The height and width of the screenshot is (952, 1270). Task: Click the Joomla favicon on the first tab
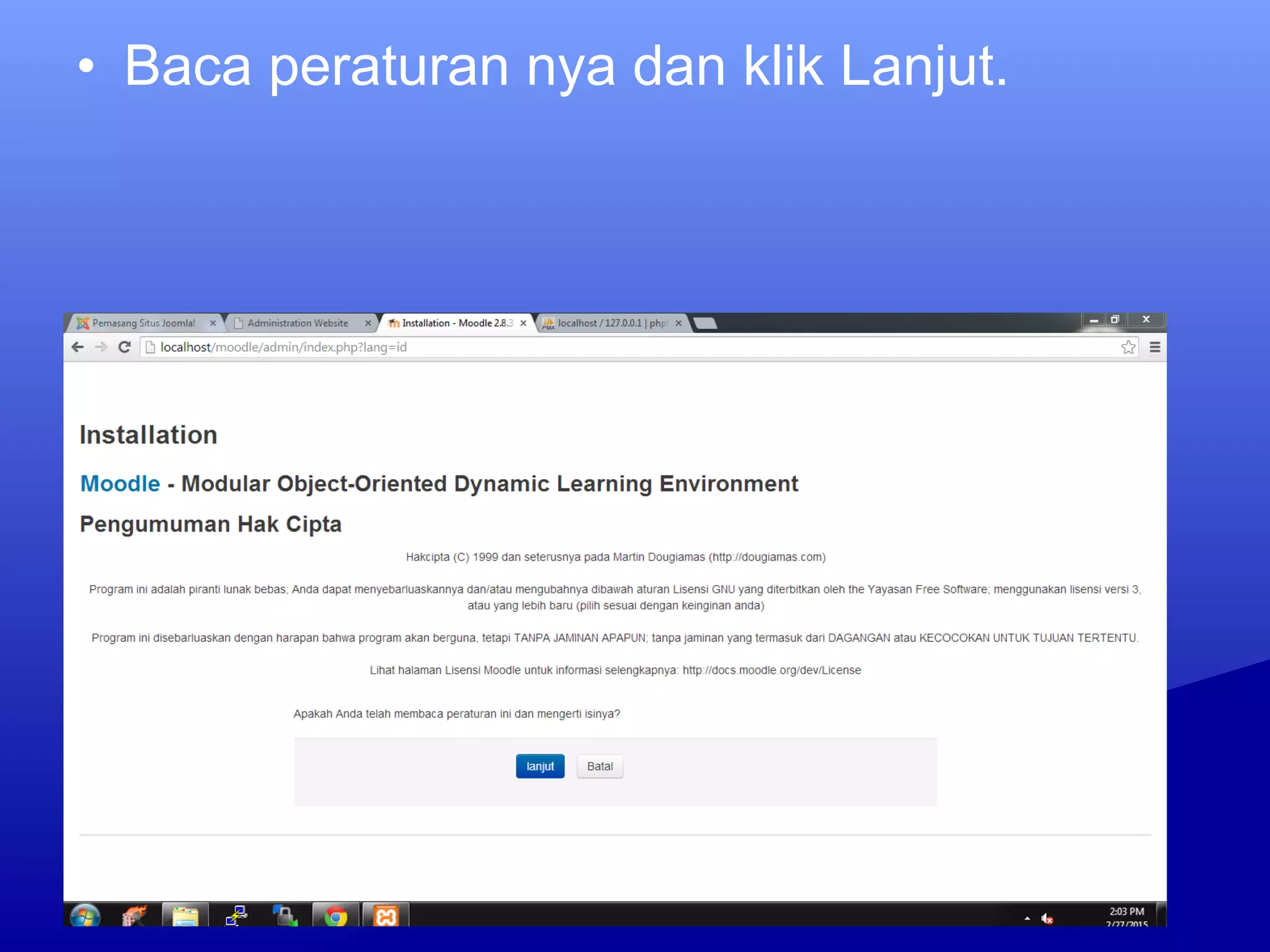pyautogui.click(x=82, y=323)
